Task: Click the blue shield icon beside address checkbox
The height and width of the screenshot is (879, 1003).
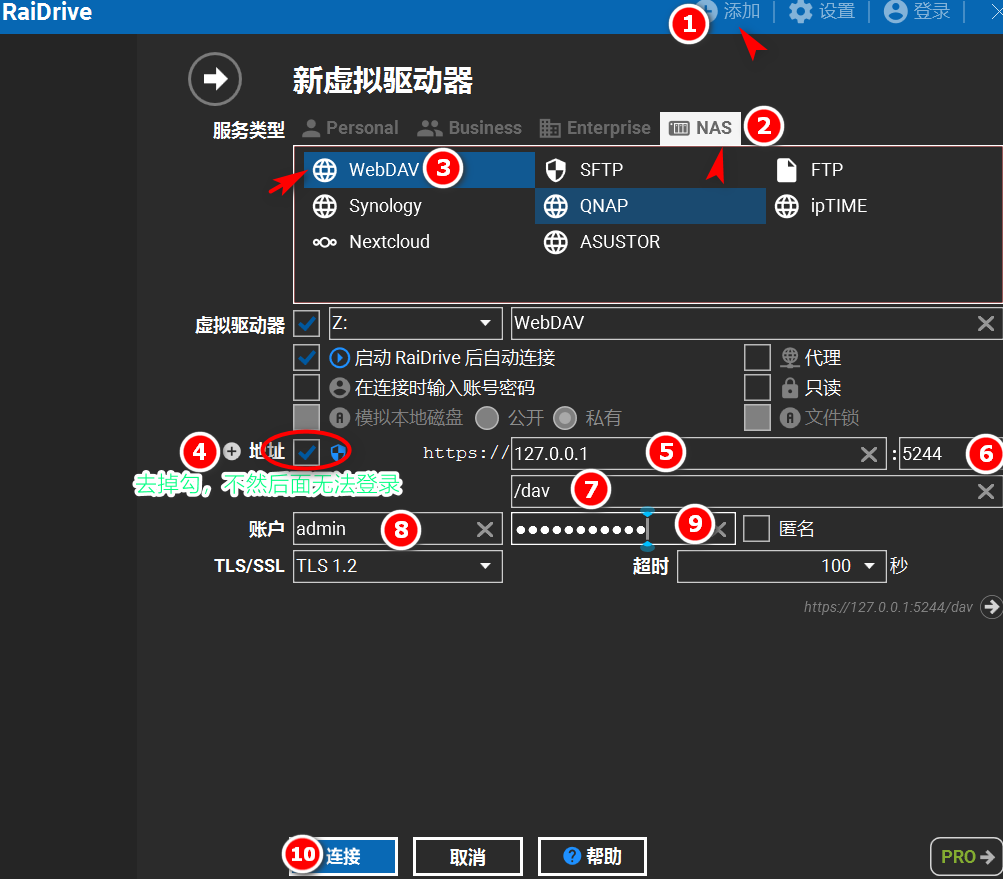Action: pyautogui.click(x=338, y=453)
